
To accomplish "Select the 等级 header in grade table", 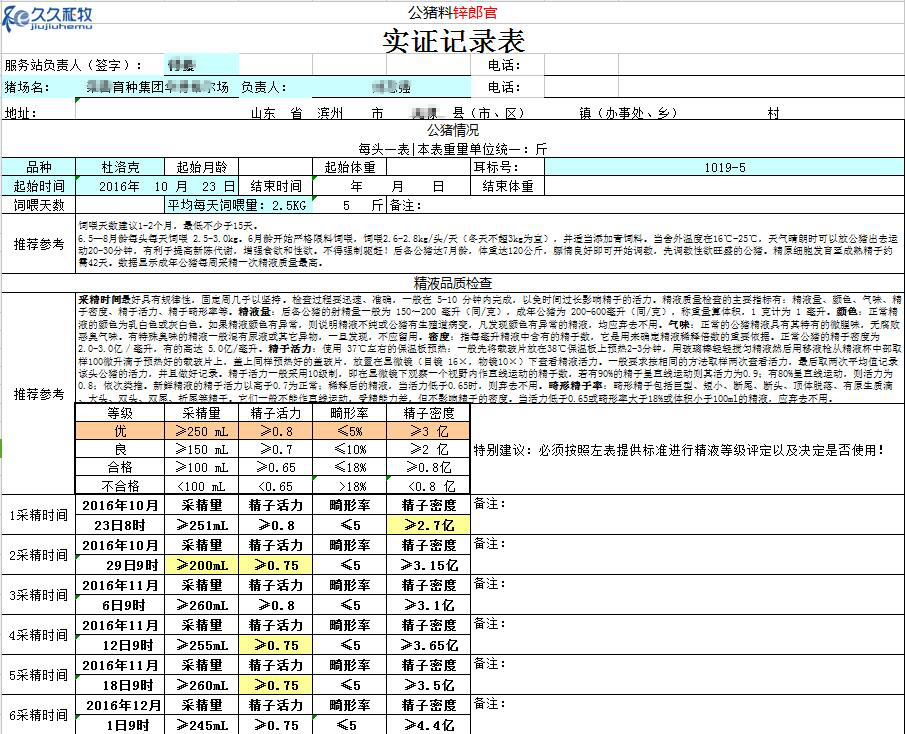I will point(120,413).
